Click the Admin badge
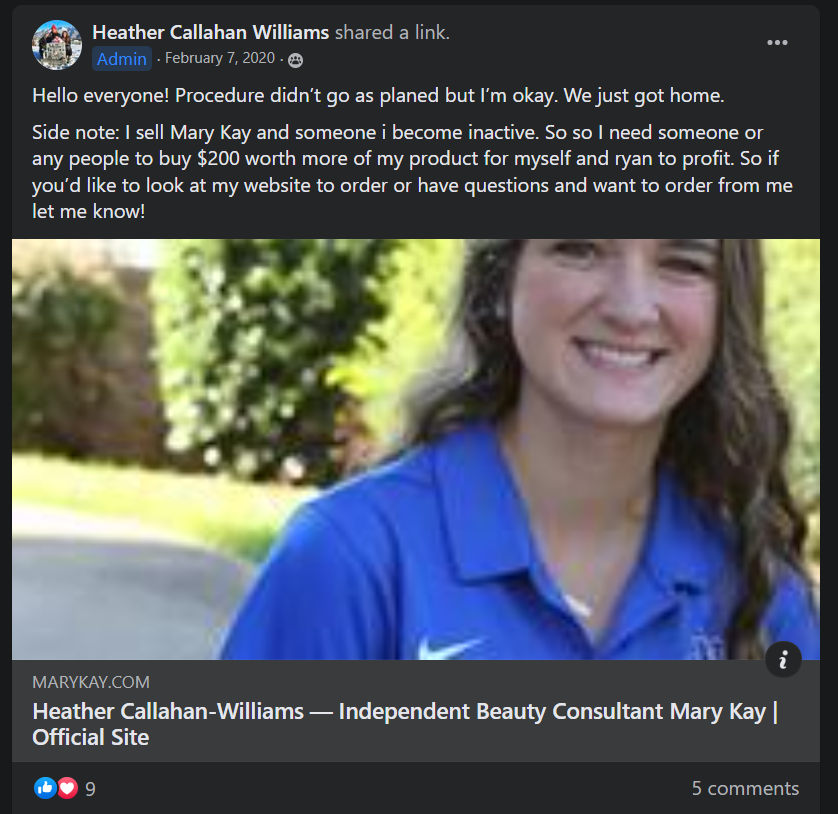Image resolution: width=838 pixels, height=814 pixels. tap(122, 58)
